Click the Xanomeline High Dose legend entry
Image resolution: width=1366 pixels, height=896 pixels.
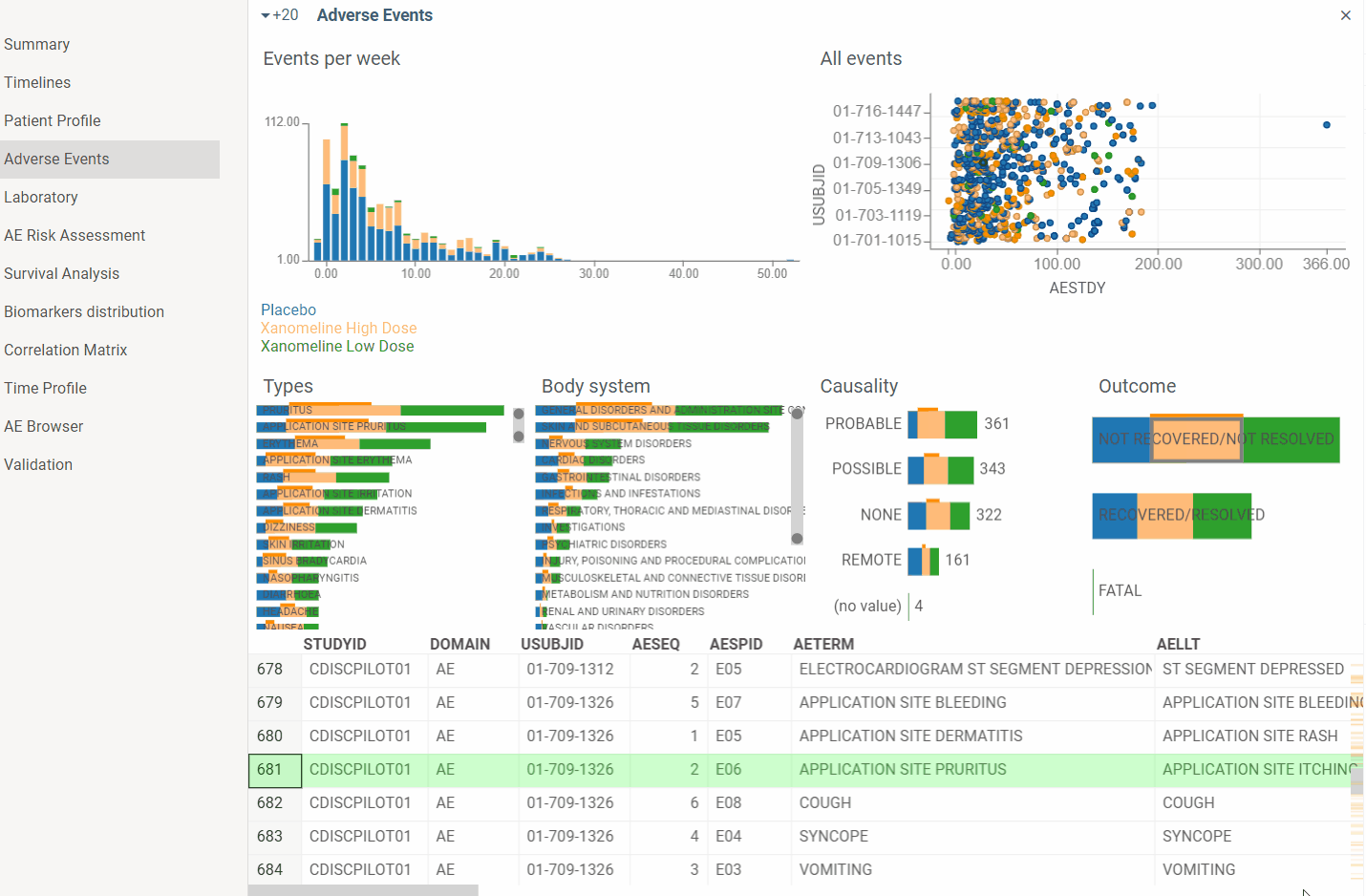pyautogui.click(x=339, y=328)
